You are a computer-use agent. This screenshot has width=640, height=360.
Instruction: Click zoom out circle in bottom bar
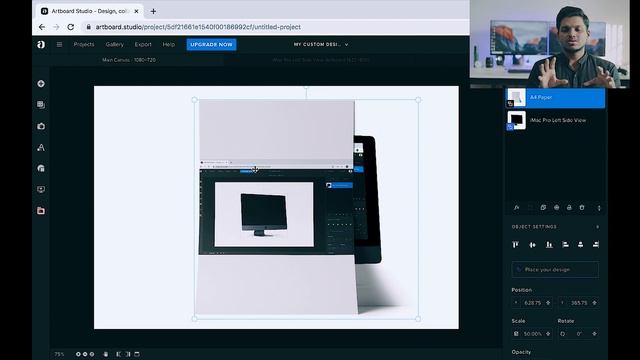tap(78, 354)
